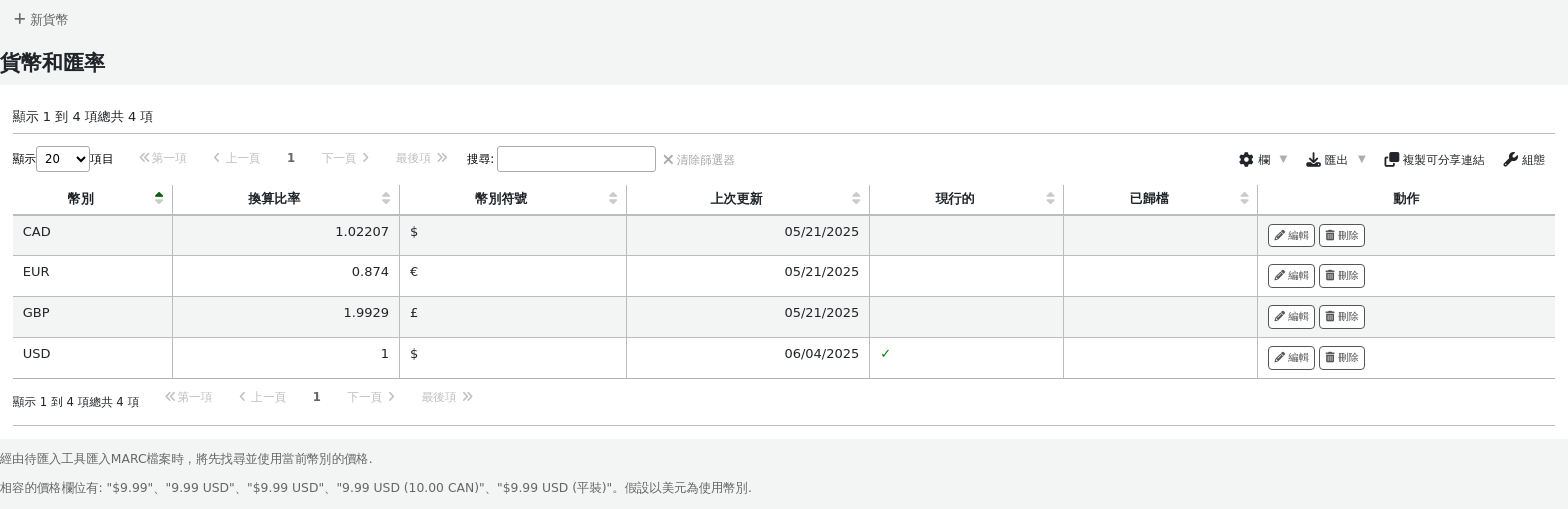1568x509 pixels.
Task: Delete the USD currency row
Action: point(1341,357)
